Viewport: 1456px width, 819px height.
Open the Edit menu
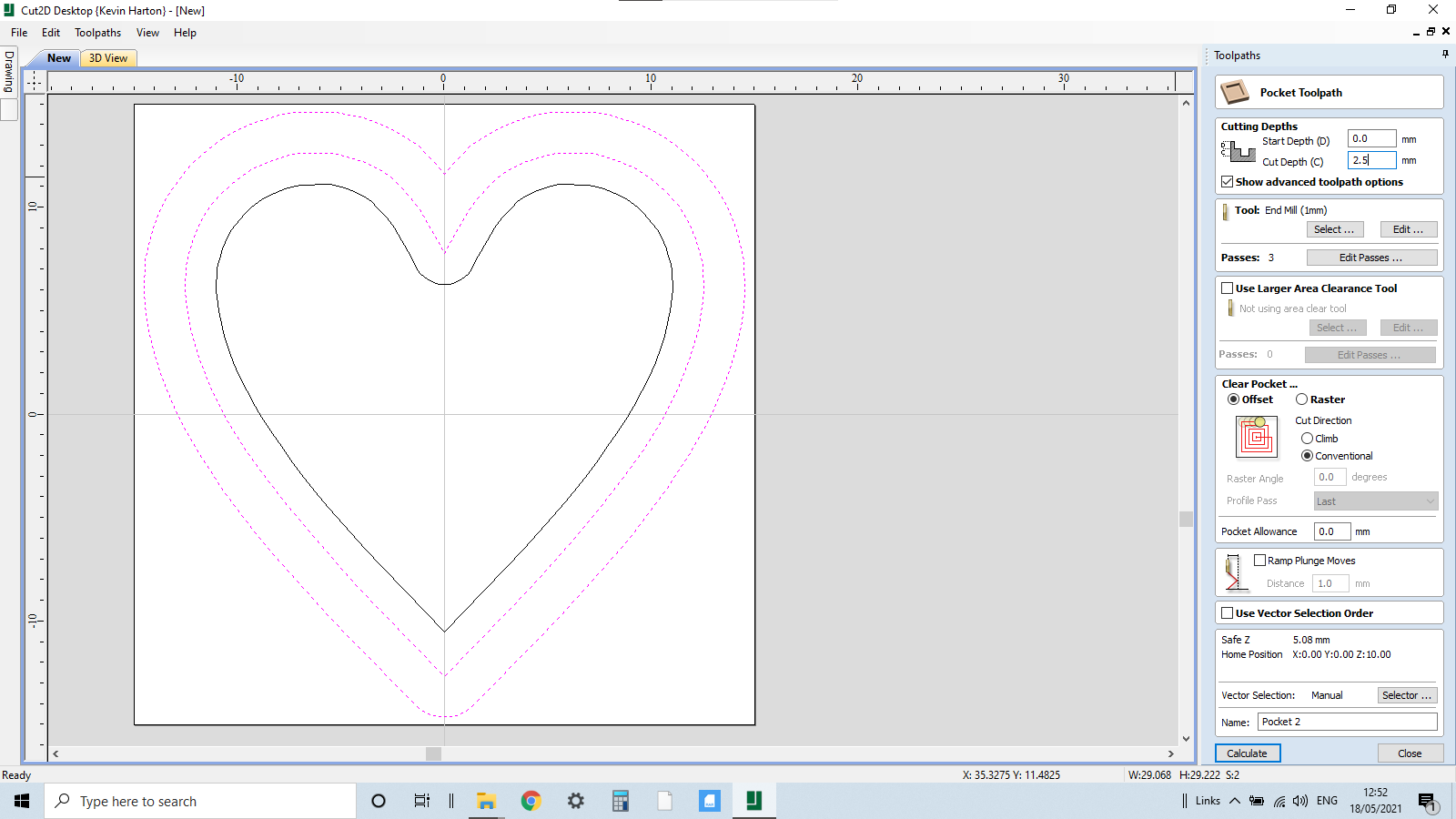click(x=51, y=33)
